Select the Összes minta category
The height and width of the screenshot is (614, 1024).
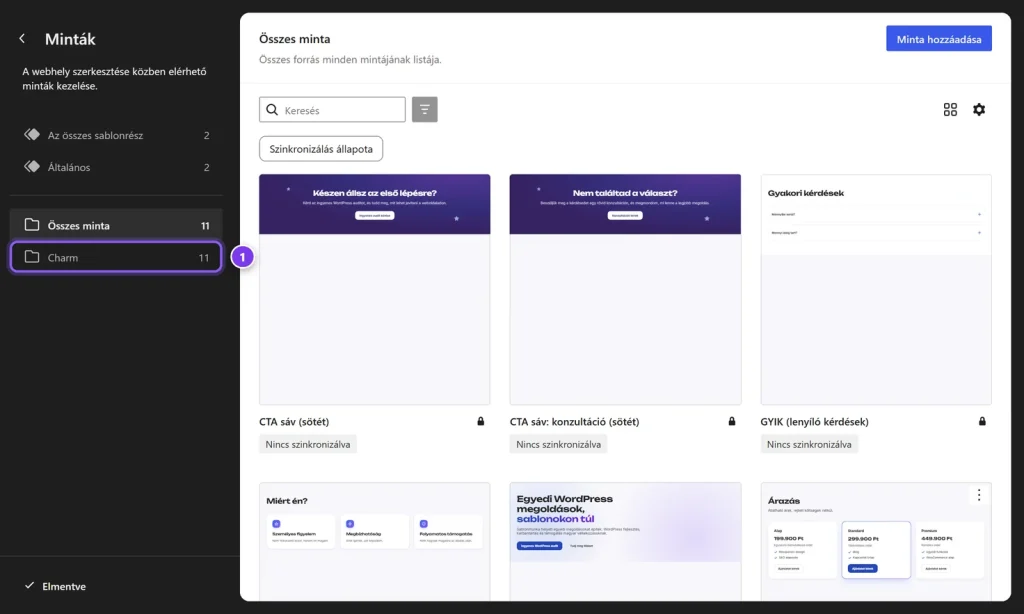(x=116, y=225)
